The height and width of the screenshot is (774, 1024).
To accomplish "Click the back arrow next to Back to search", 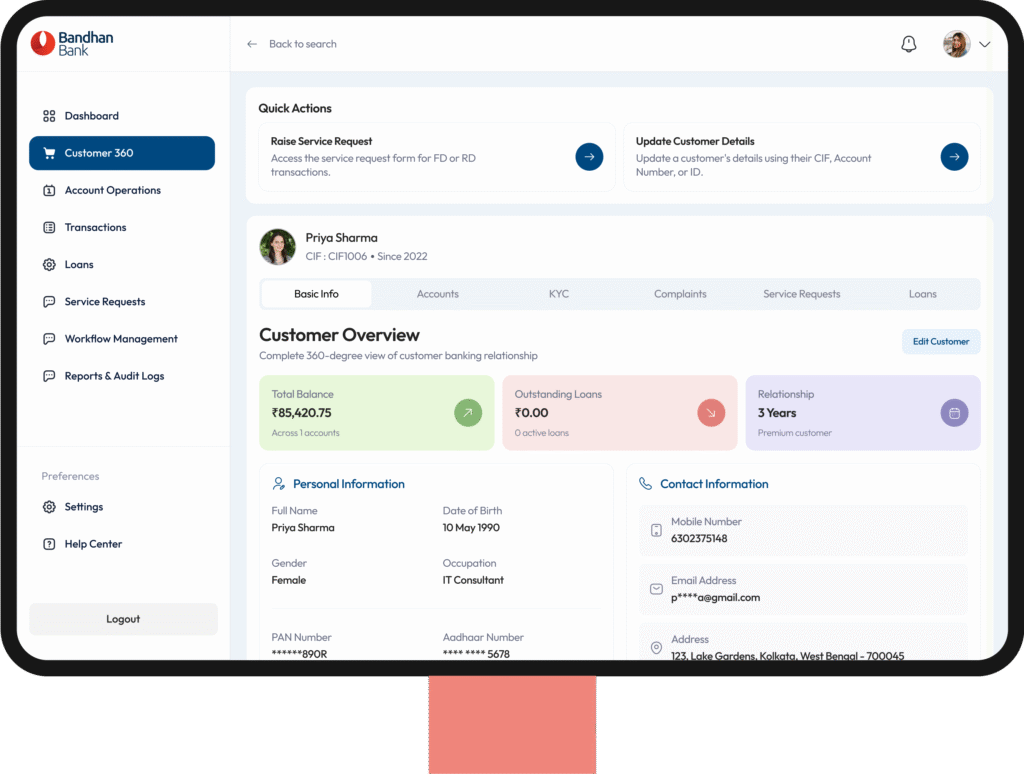I will click(x=252, y=44).
